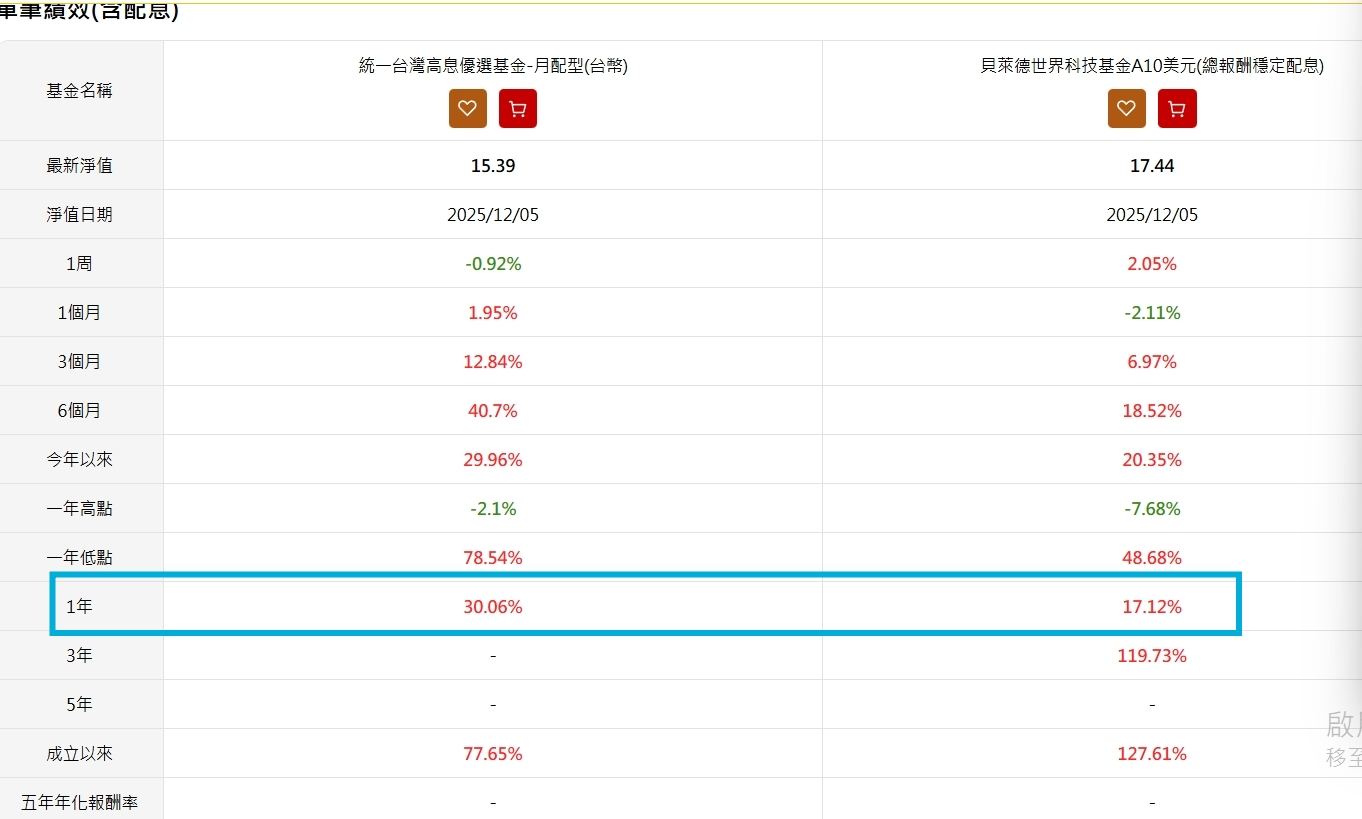Open the fund page for 貝萊德世界科技基金A10美元
1362x819 pixels.
1152,65
